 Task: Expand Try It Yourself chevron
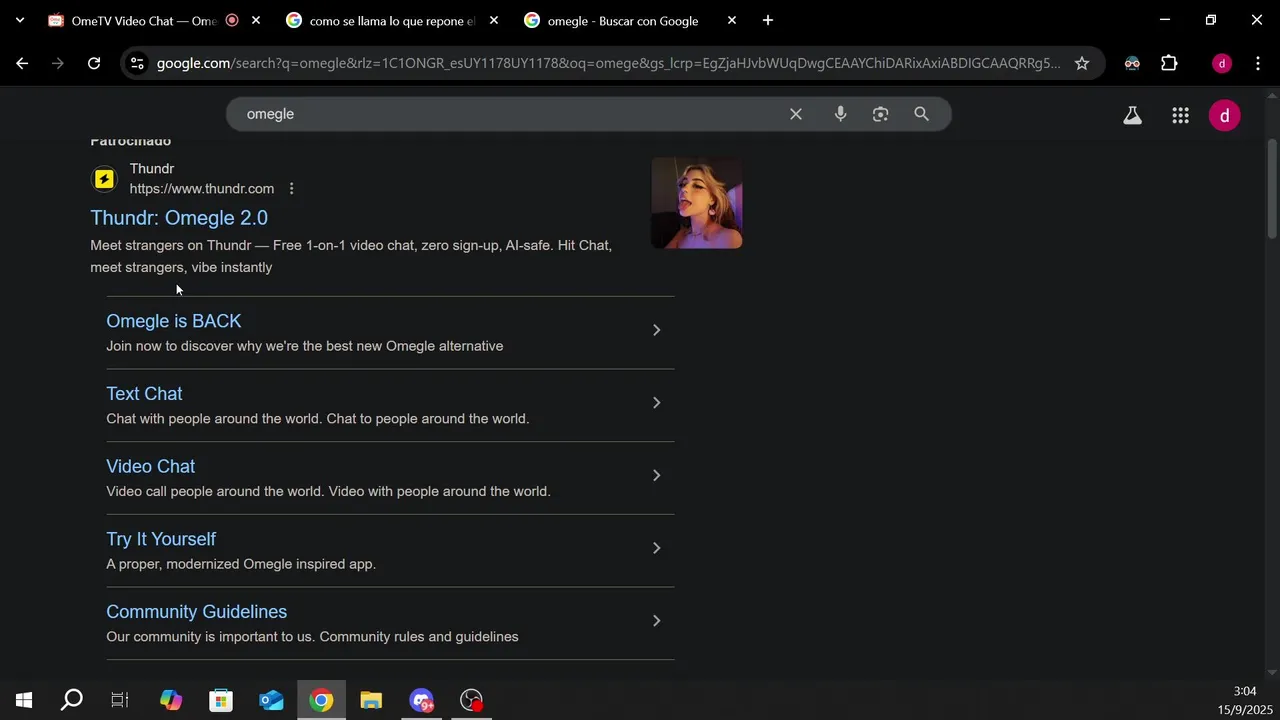pyautogui.click(x=656, y=548)
